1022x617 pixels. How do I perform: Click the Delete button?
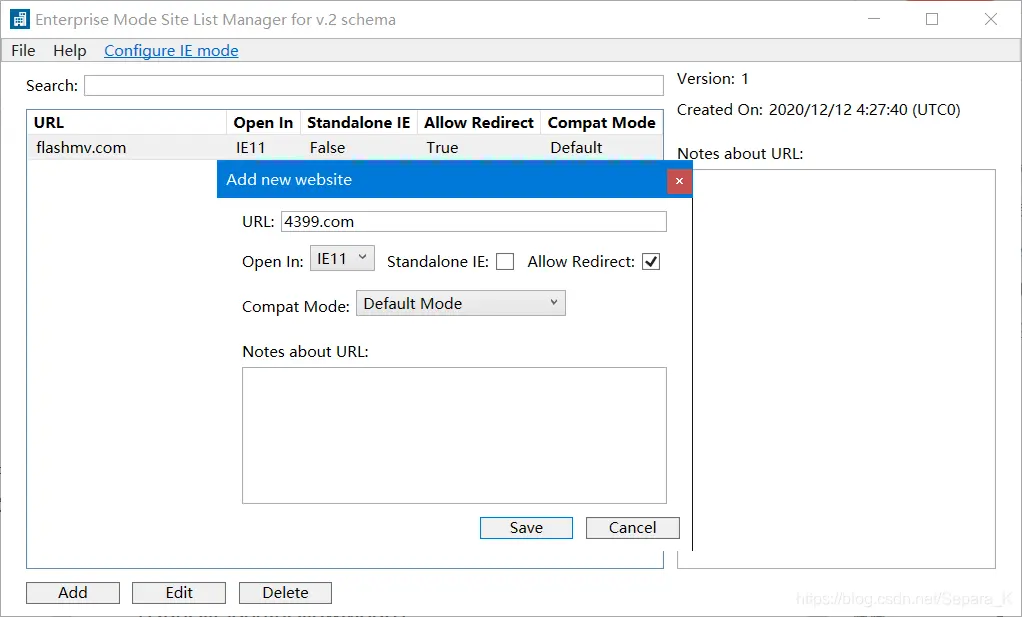285,593
